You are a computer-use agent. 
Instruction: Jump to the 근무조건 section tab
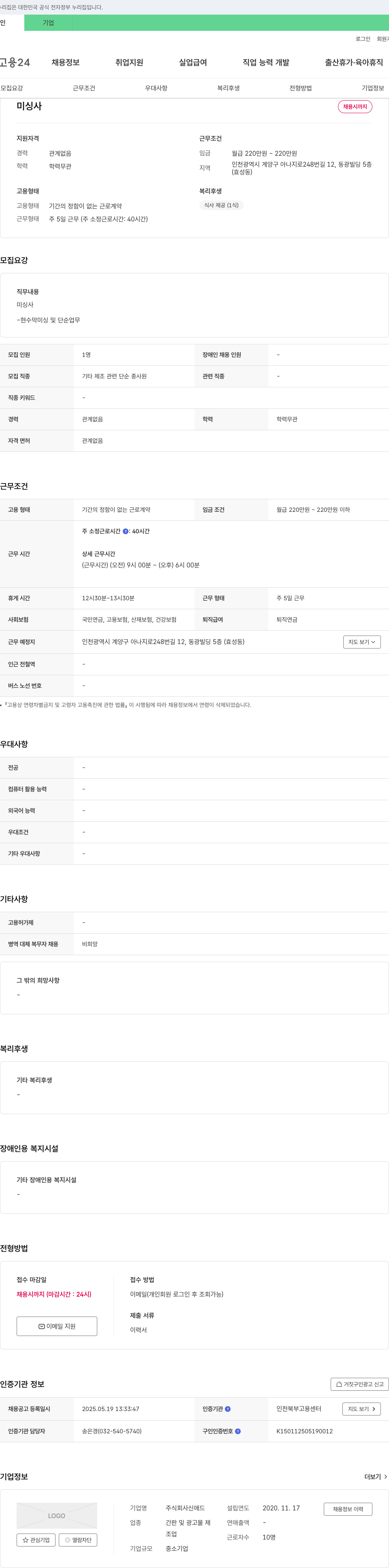[84, 88]
